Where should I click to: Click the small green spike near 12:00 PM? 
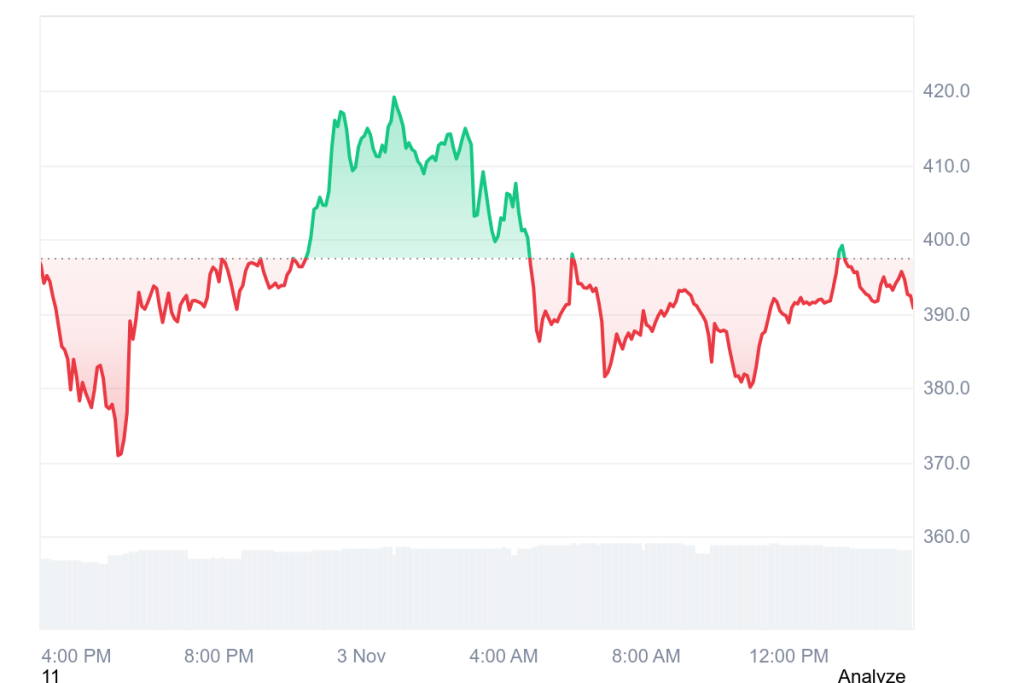pos(842,246)
